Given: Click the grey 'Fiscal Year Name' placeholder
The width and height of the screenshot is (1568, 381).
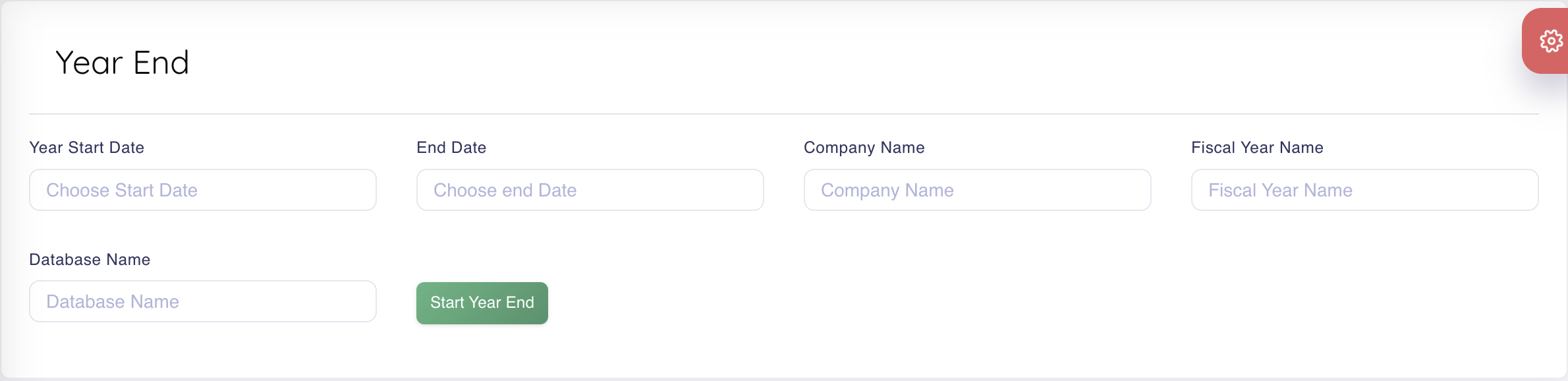Looking at the screenshot, I should click(1280, 190).
